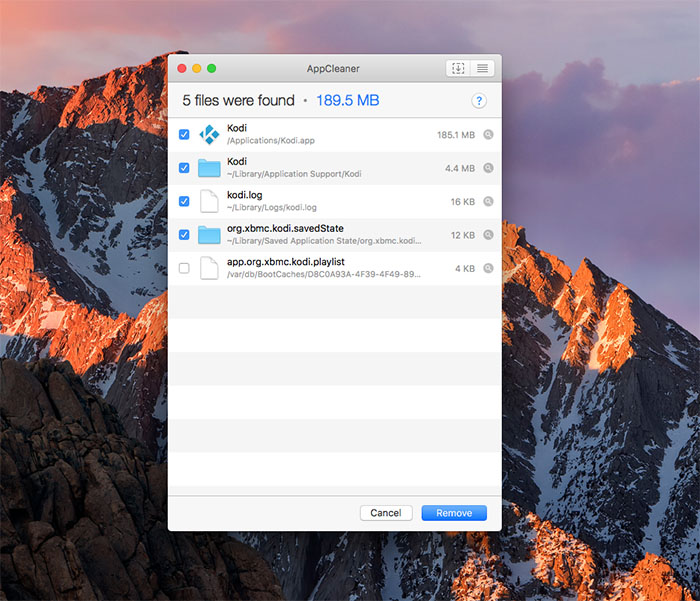700x601 pixels.
Task: Uncheck the kodi.log checkbox
Action: [x=184, y=201]
